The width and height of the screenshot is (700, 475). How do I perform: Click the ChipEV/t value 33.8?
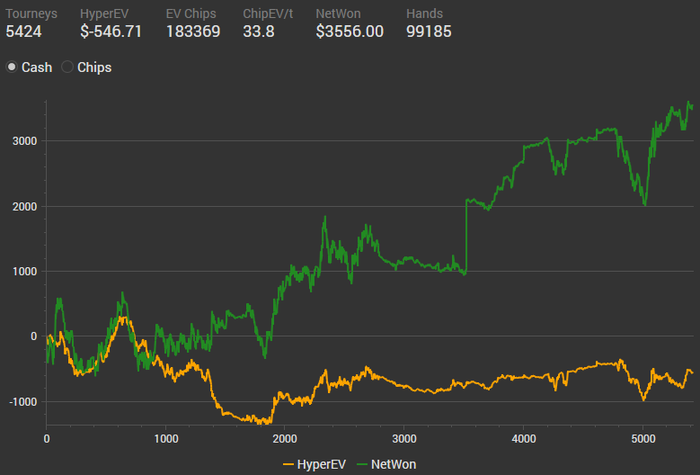coord(258,31)
